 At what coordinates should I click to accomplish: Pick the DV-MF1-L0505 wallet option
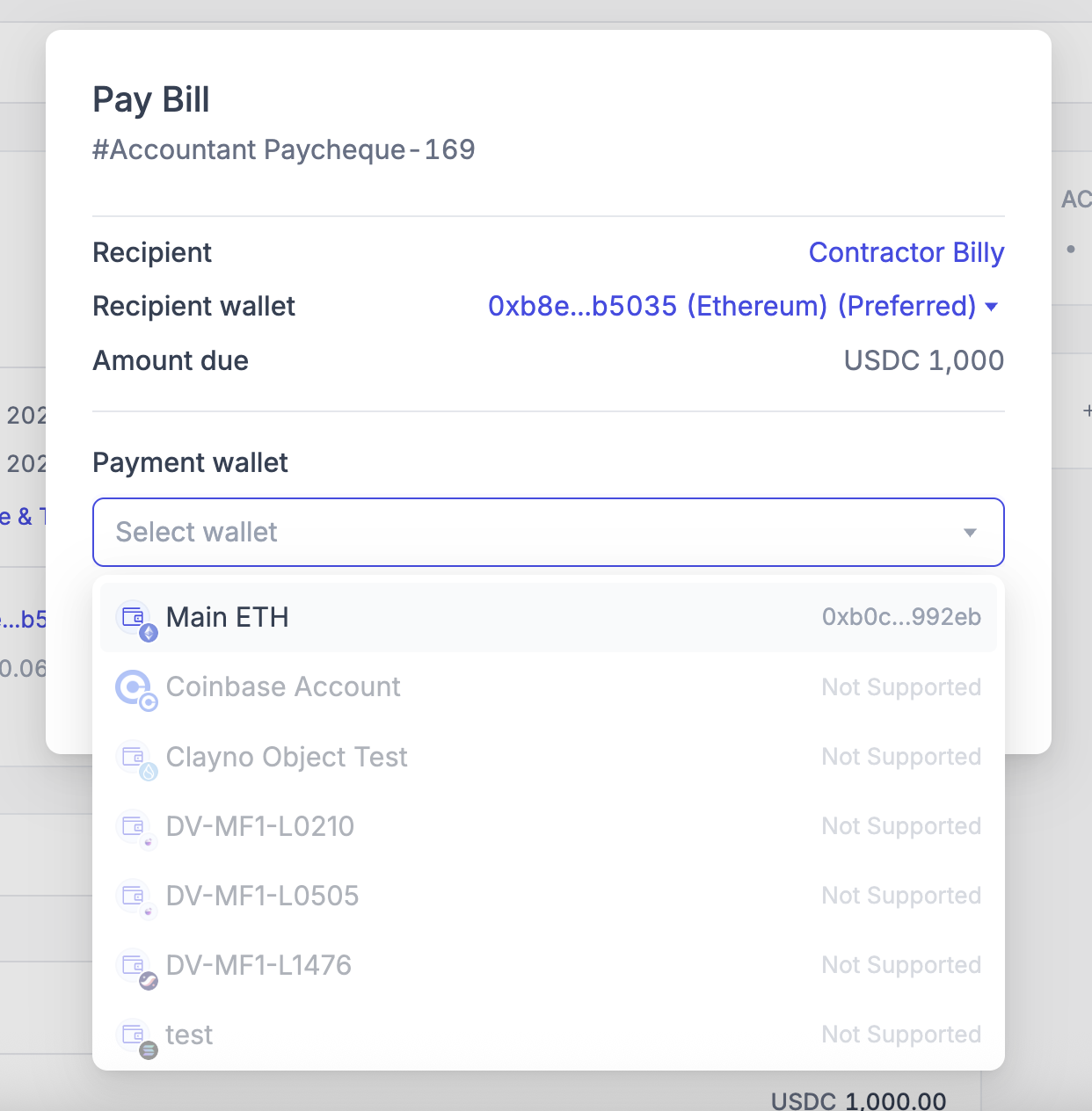262,896
